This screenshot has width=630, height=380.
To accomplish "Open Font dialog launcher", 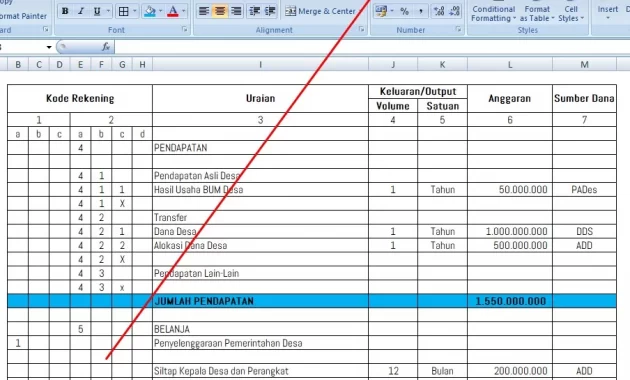I will tap(184, 29).
